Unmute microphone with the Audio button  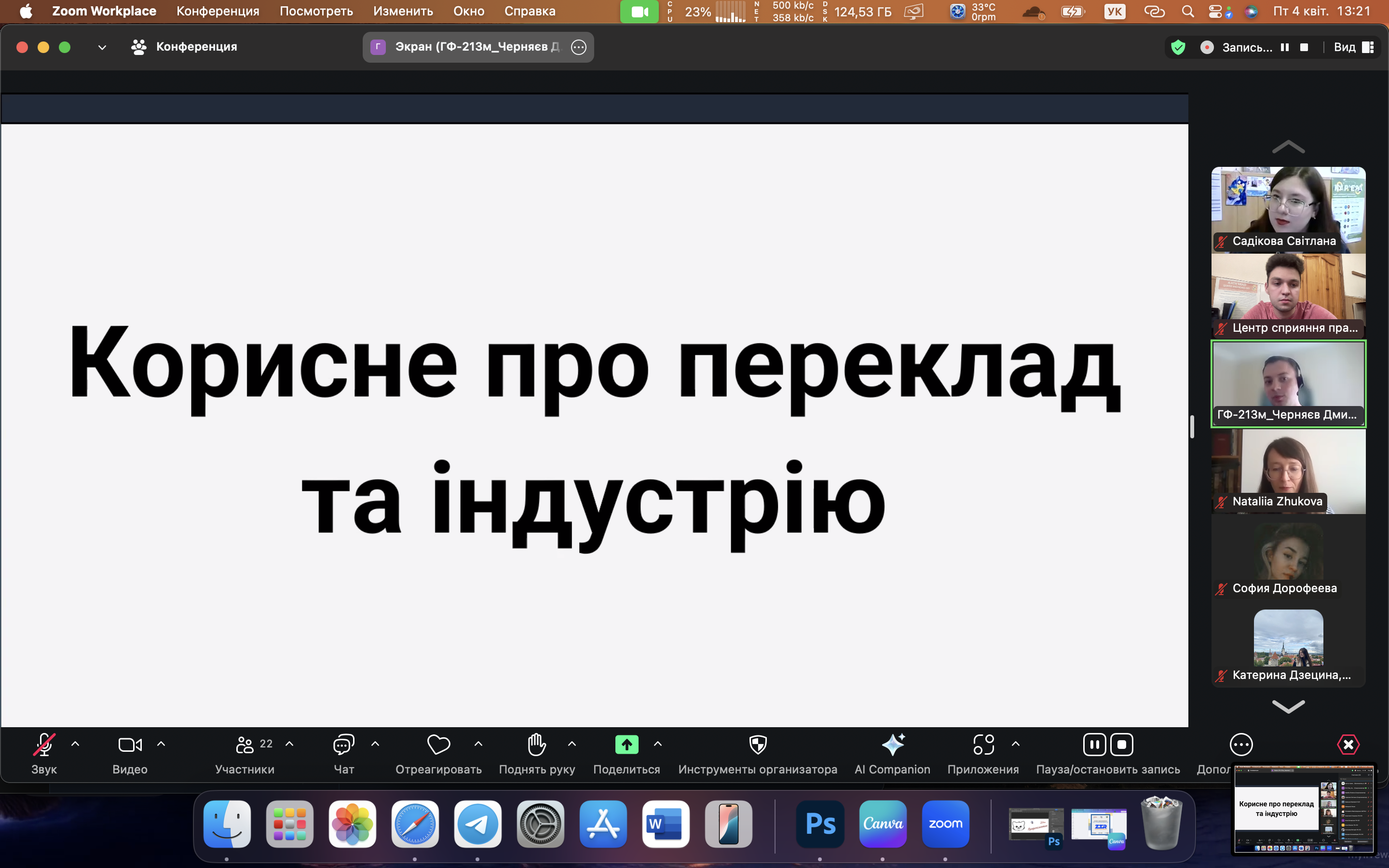coord(44,745)
